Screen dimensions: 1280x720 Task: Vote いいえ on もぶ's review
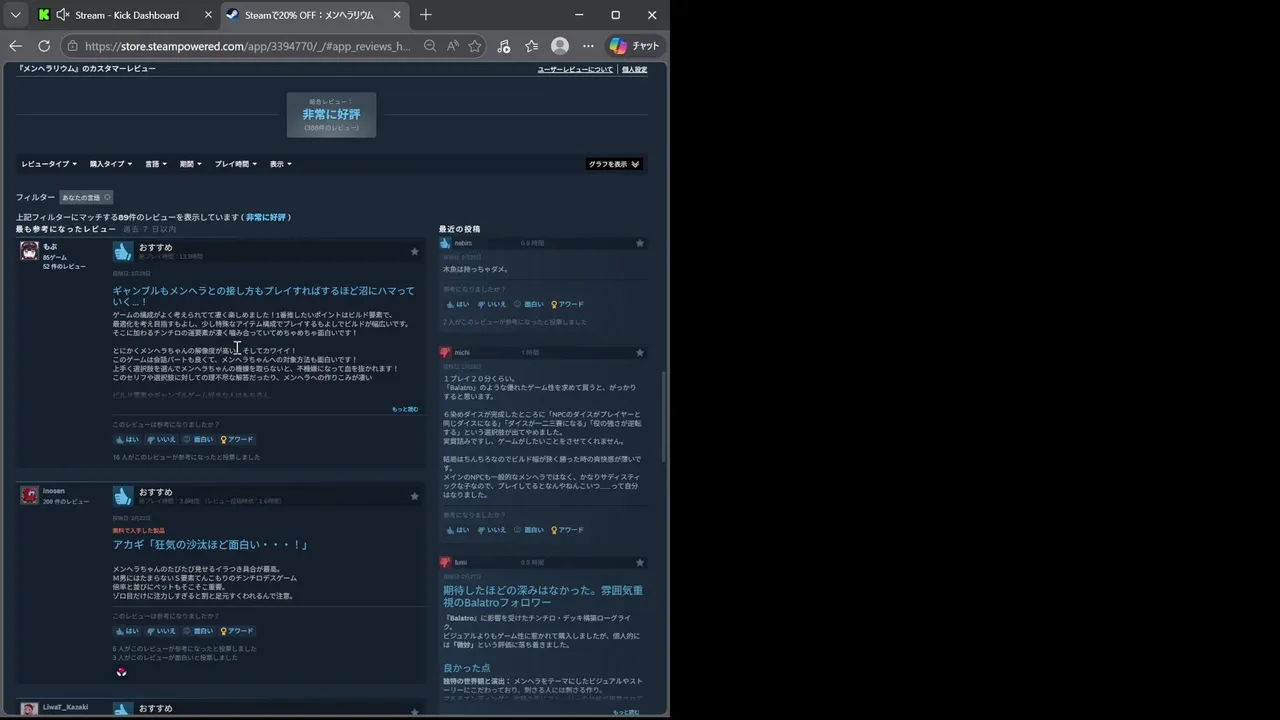[x=161, y=439]
